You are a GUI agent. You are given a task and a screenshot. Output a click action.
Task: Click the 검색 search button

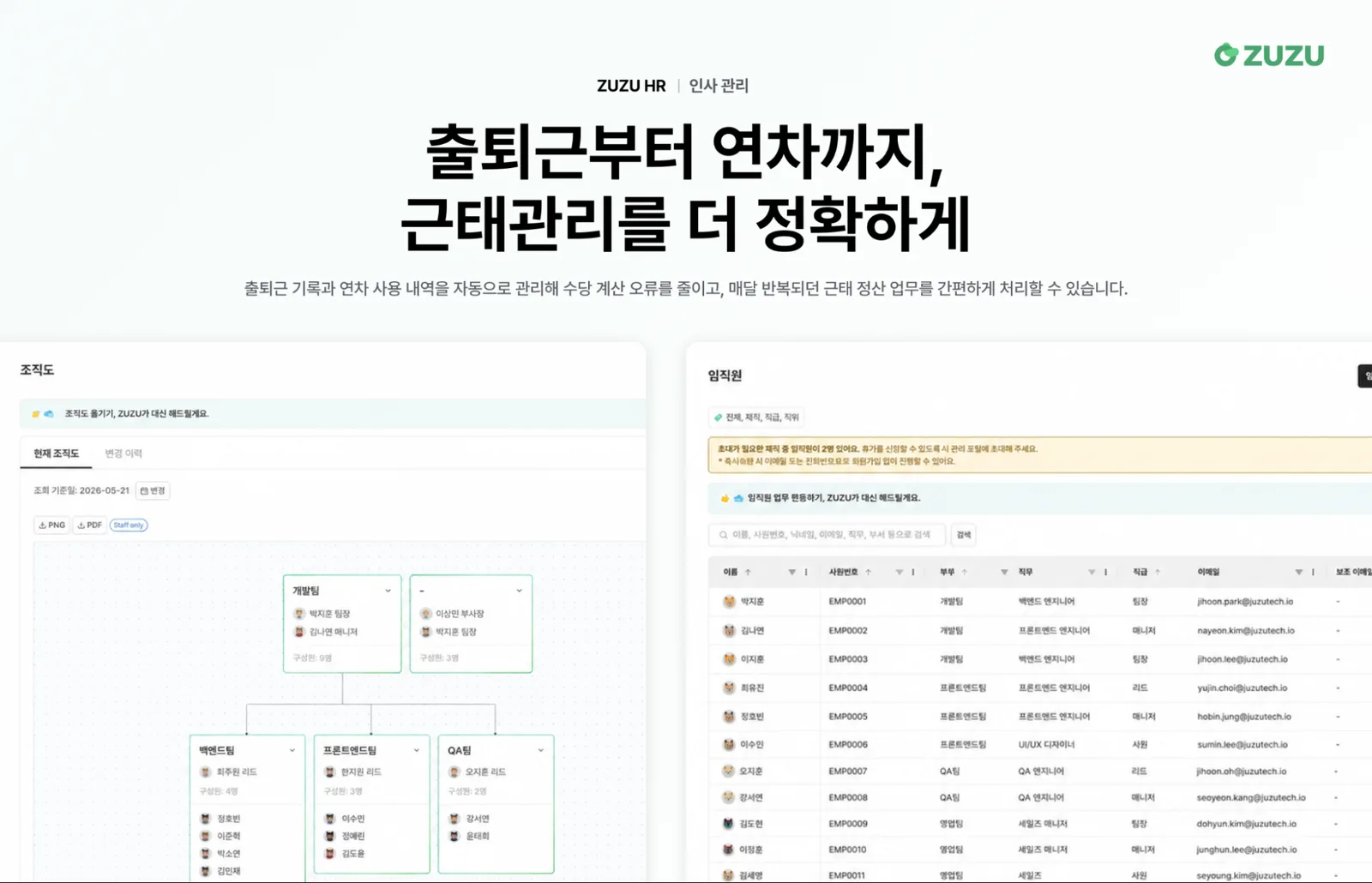tap(964, 535)
